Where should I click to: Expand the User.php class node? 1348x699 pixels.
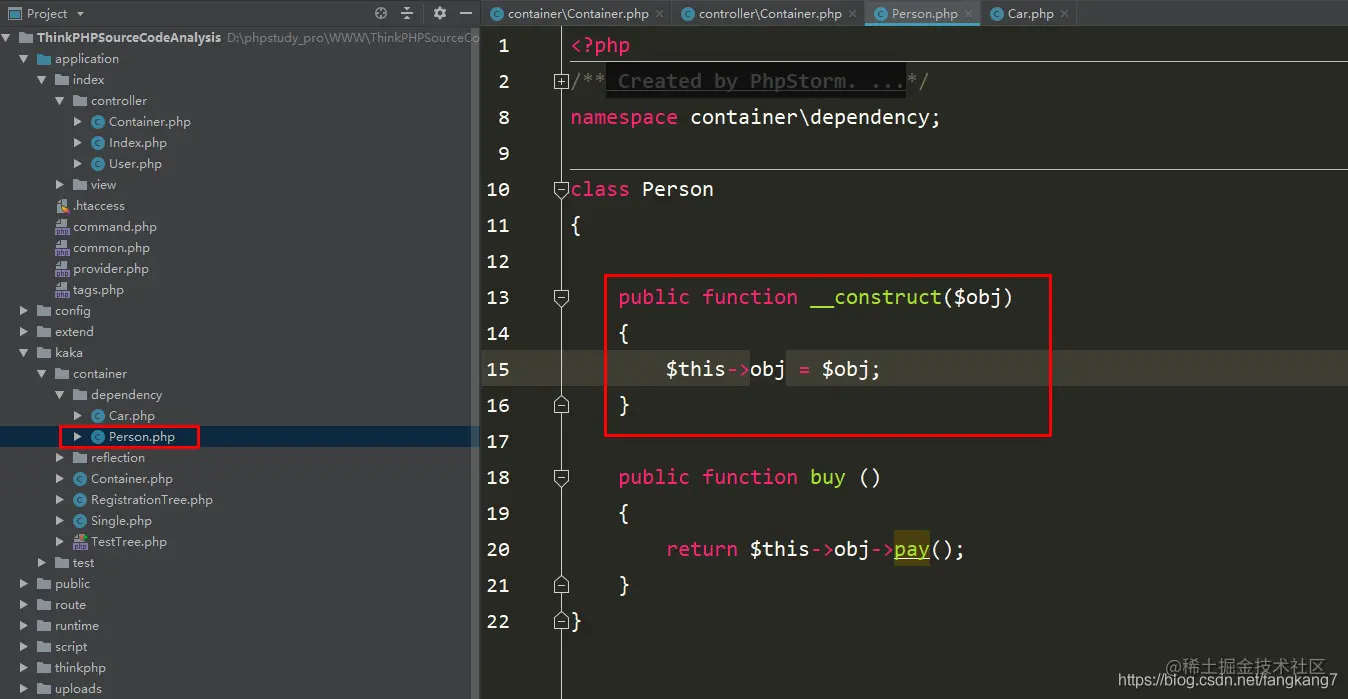(78, 164)
